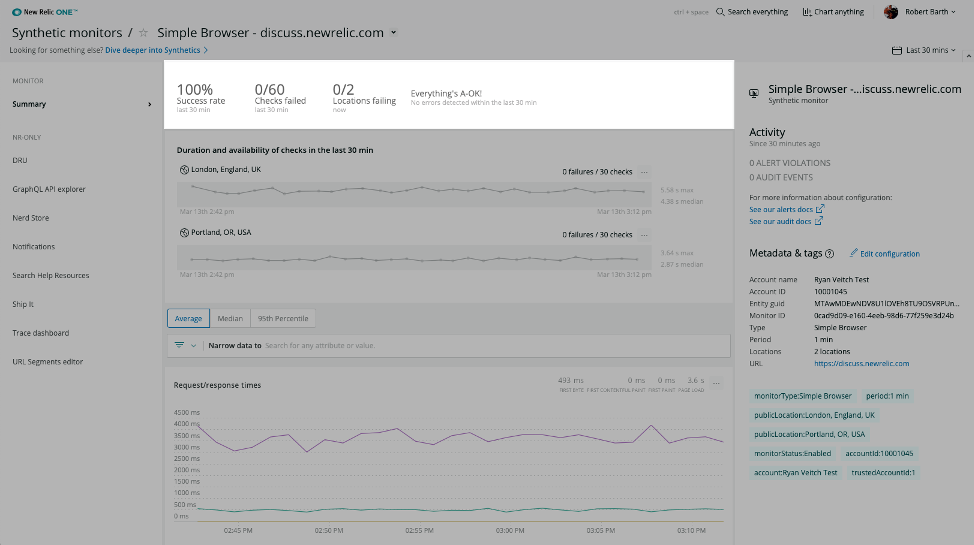Open Notifications in the sidebar

pyautogui.click(x=34, y=247)
